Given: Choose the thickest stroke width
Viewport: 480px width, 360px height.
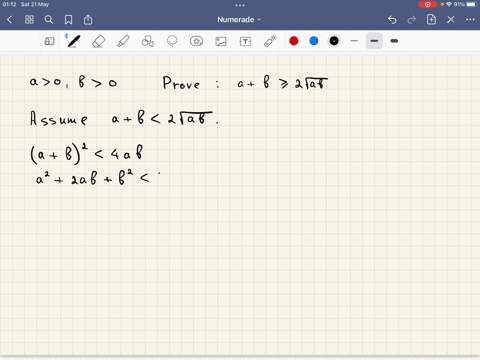Looking at the screenshot, I should click(x=394, y=41).
